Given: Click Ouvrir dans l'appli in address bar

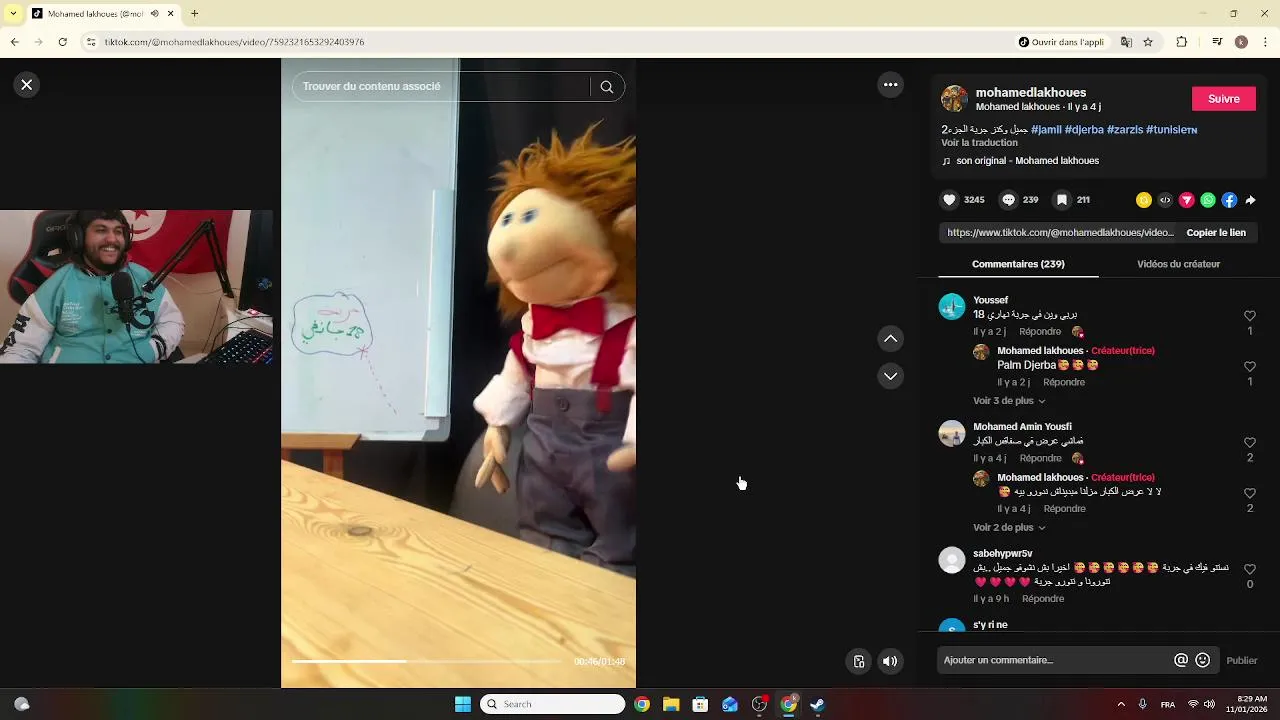Looking at the screenshot, I should pos(1061,42).
